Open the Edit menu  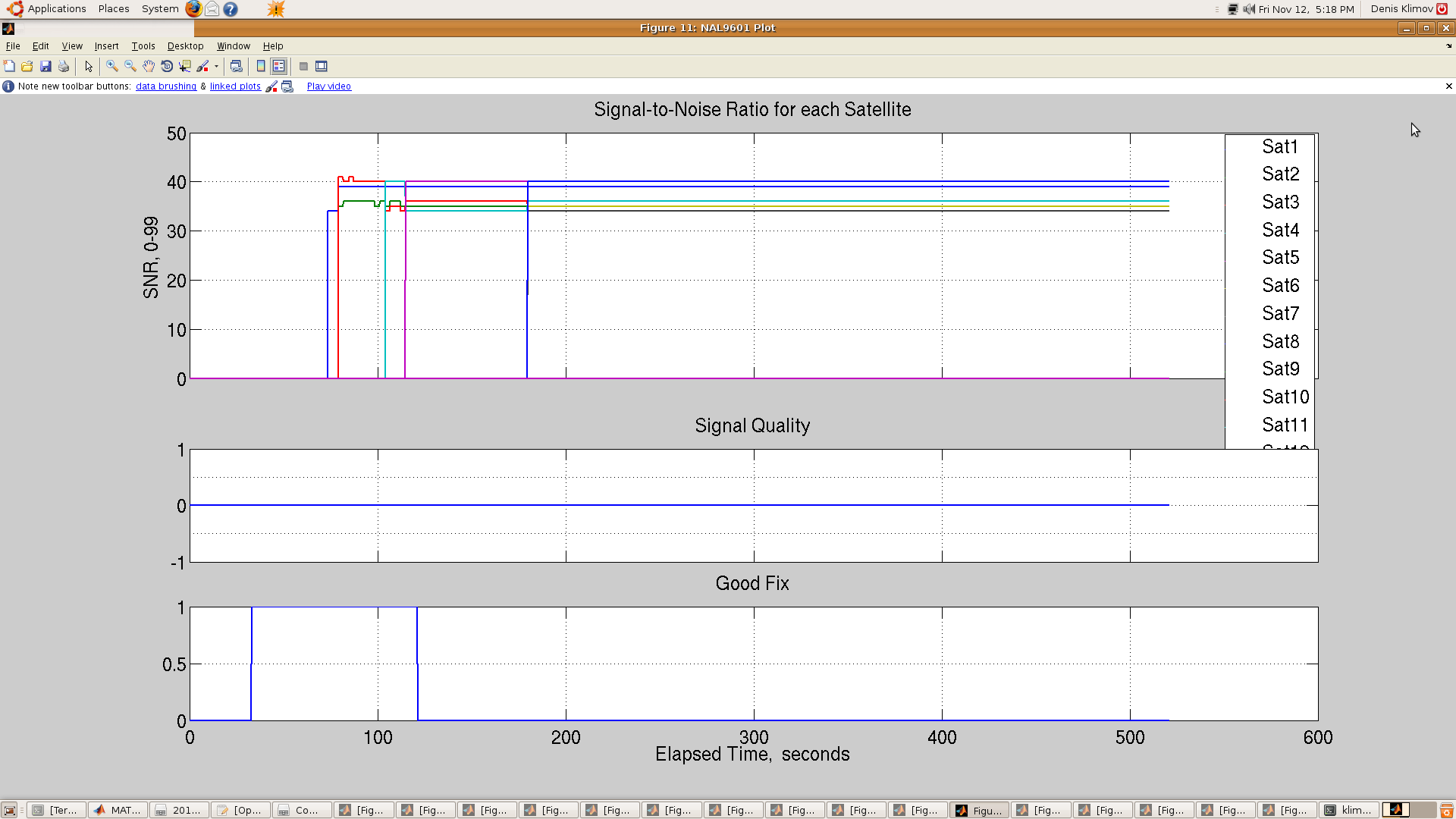click(x=41, y=46)
